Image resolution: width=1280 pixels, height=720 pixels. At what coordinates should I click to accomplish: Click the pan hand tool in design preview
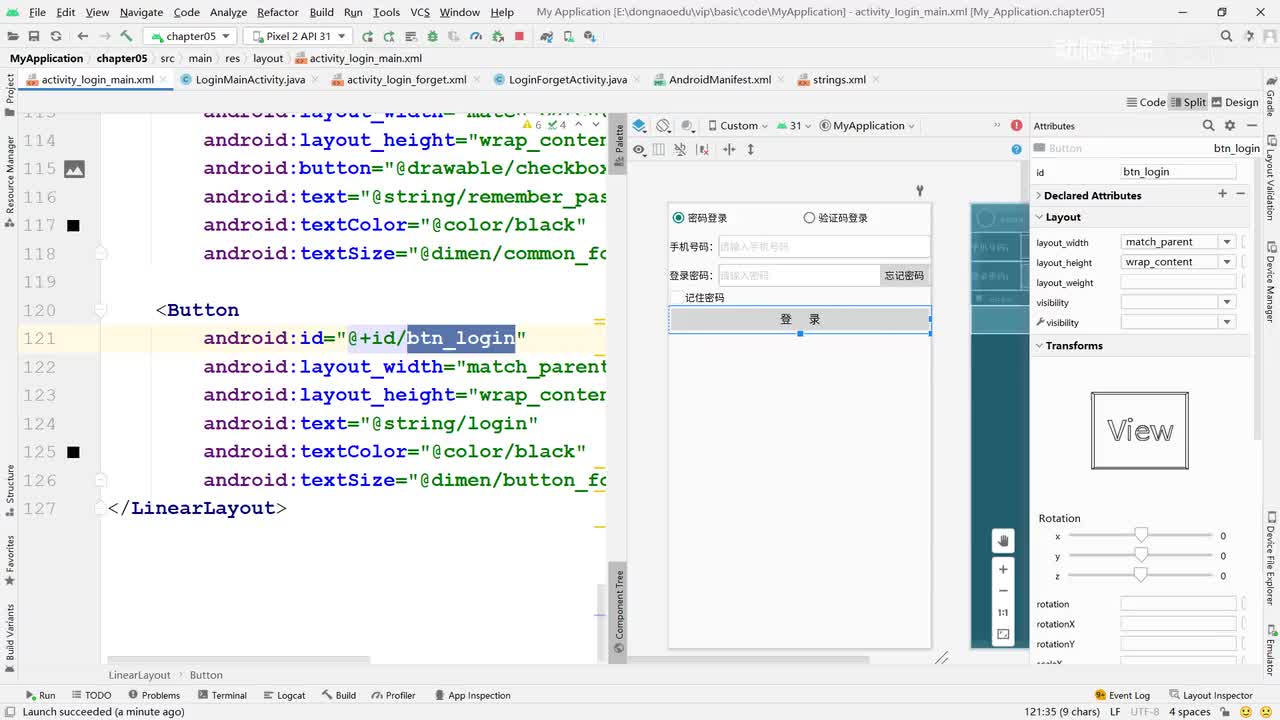[x=1003, y=541]
